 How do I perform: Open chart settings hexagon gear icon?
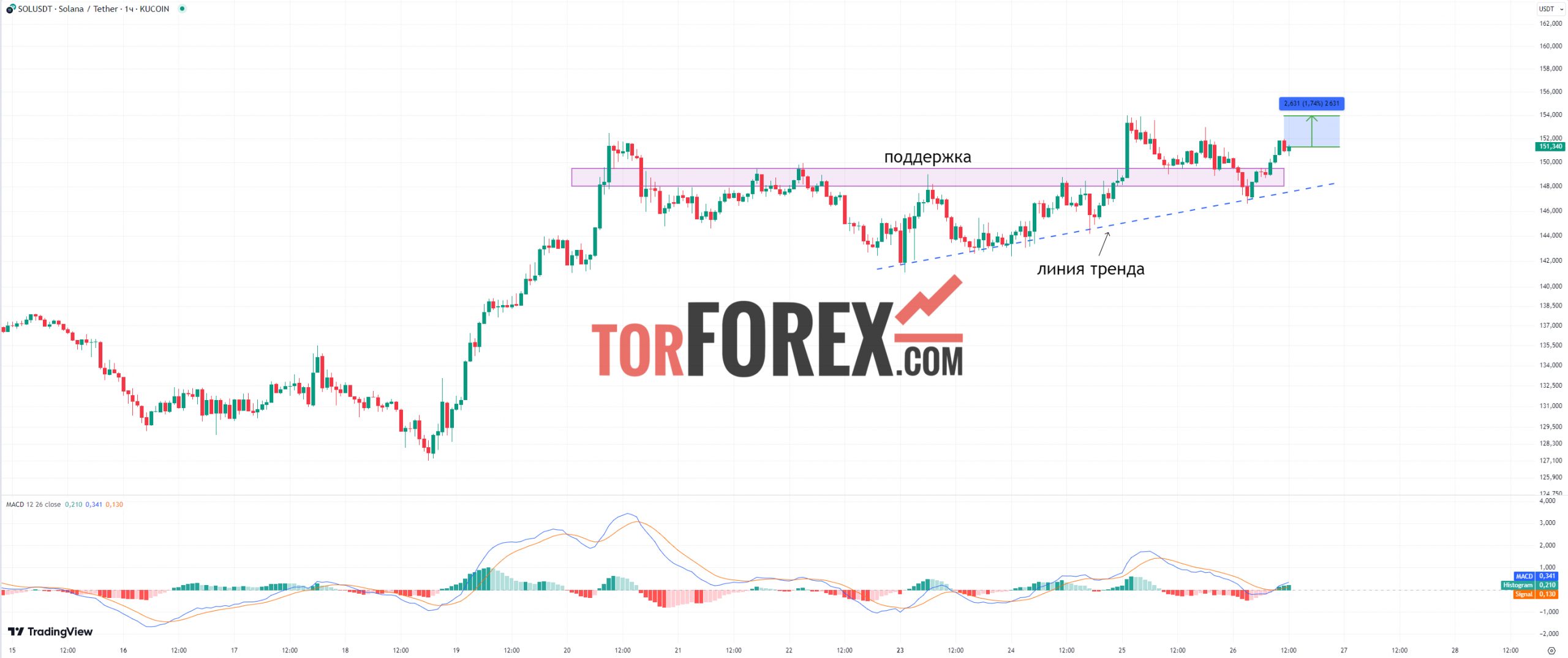tap(1551, 650)
